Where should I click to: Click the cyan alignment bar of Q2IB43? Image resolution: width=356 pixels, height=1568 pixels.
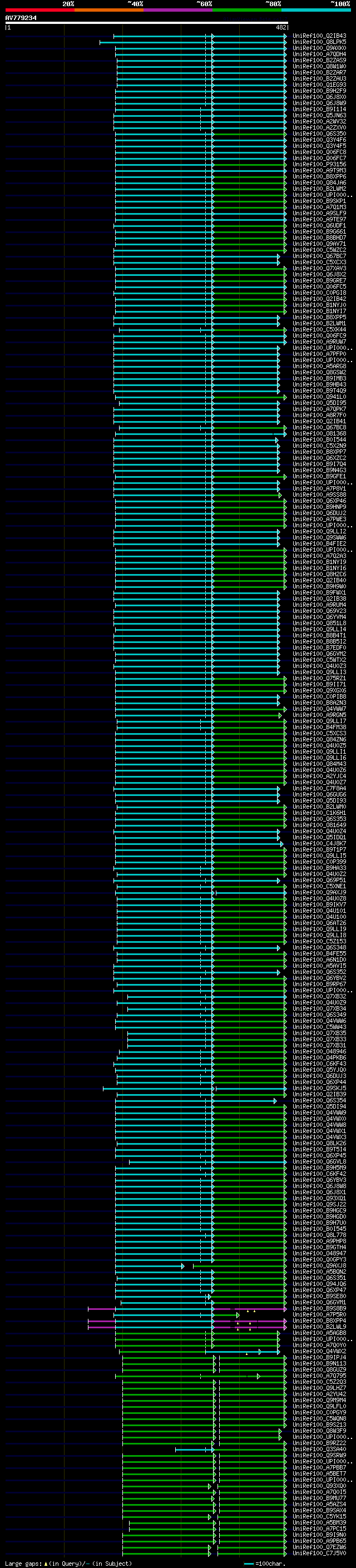[x=200, y=36]
